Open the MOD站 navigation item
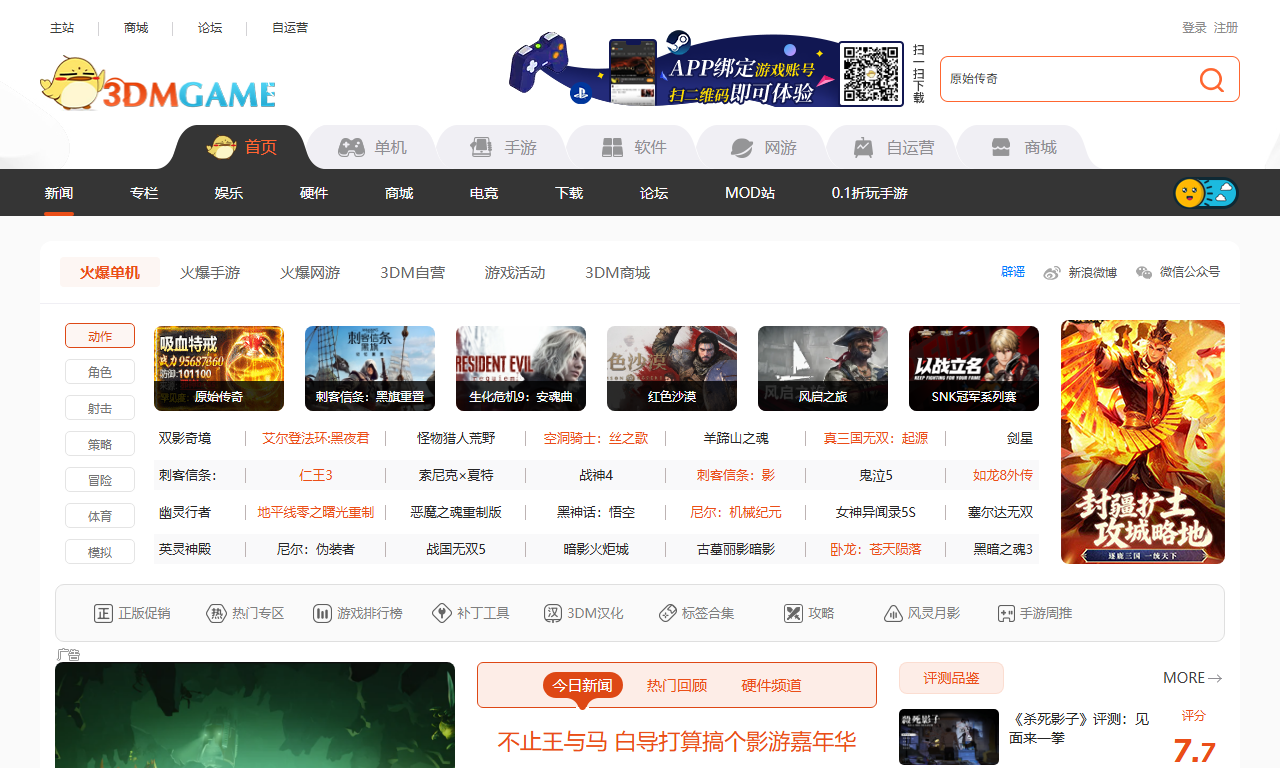 pyautogui.click(x=750, y=193)
